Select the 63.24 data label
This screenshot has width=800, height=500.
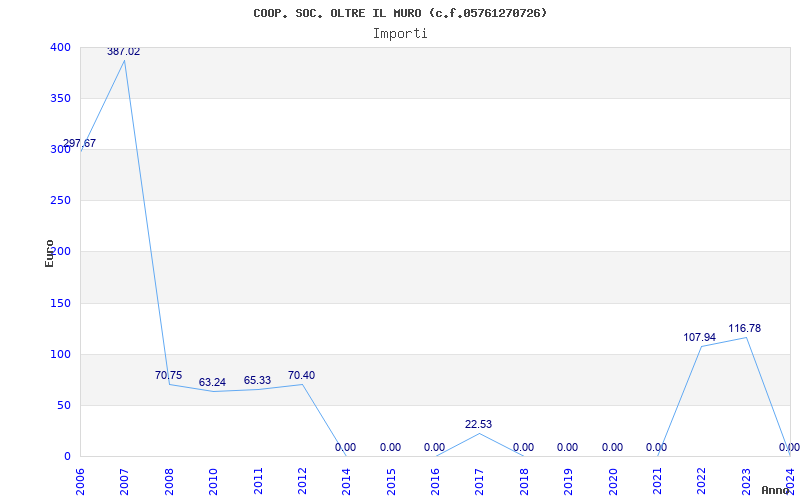click(x=212, y=383)
